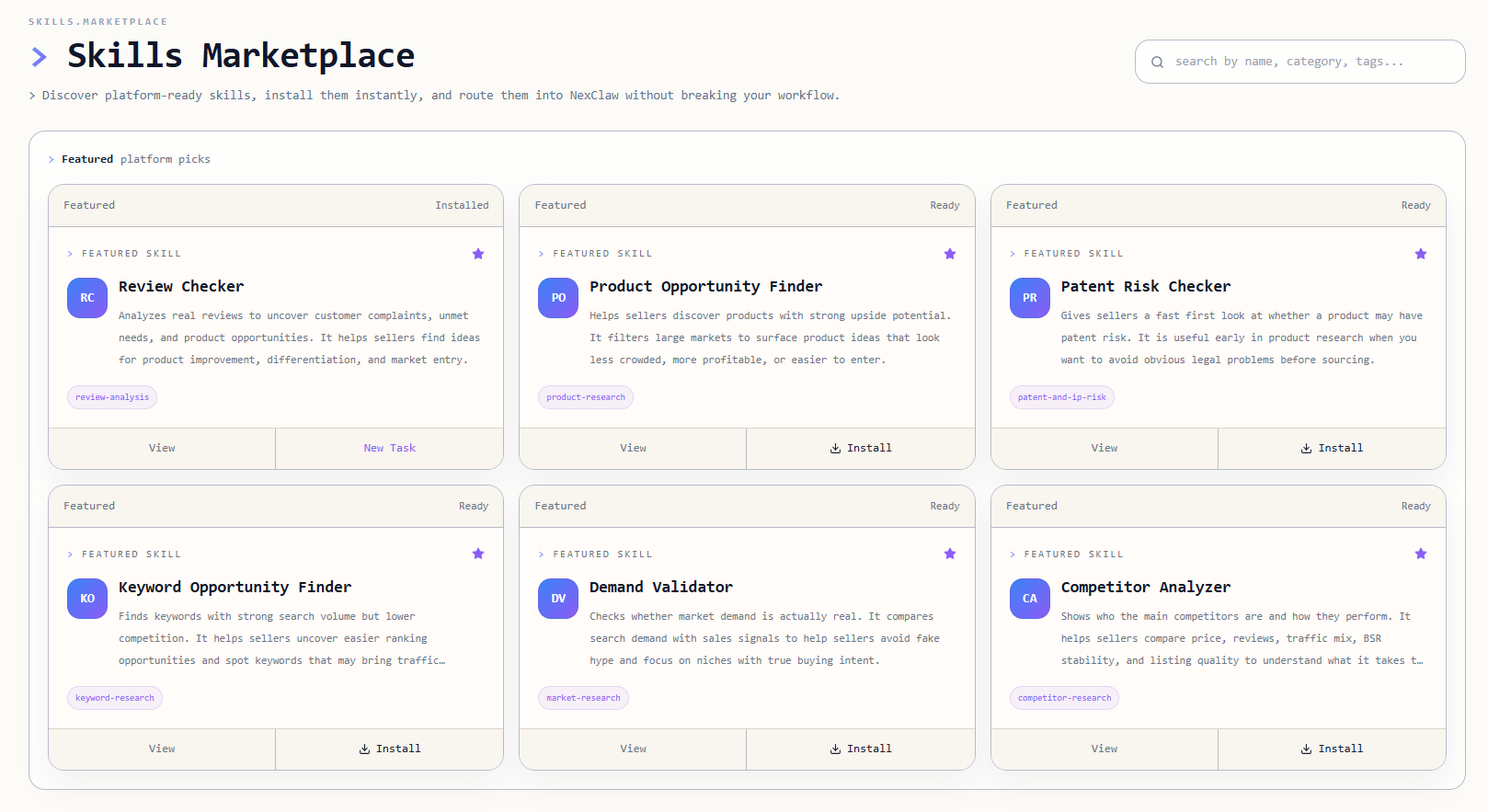Click the star on Product Opportunity Finder
The width and height of the screenshot is (1488, 812).
(950, 254)
